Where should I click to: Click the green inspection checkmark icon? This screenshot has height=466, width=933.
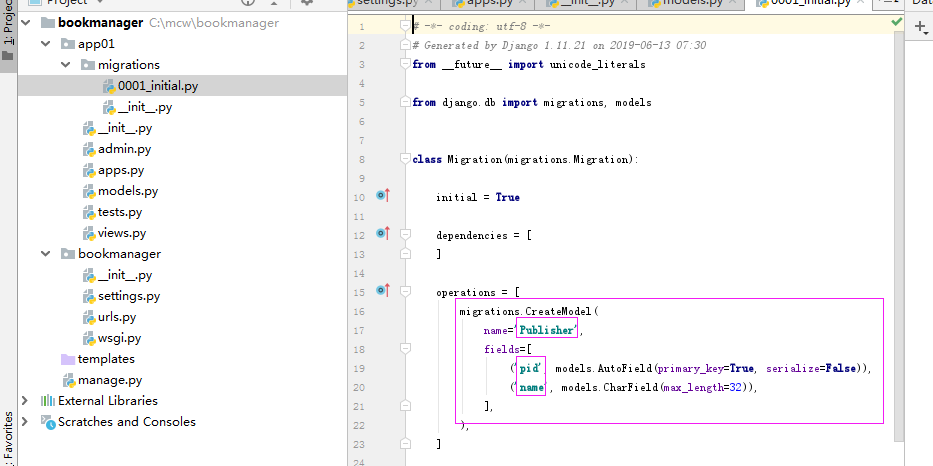(896, 22)
